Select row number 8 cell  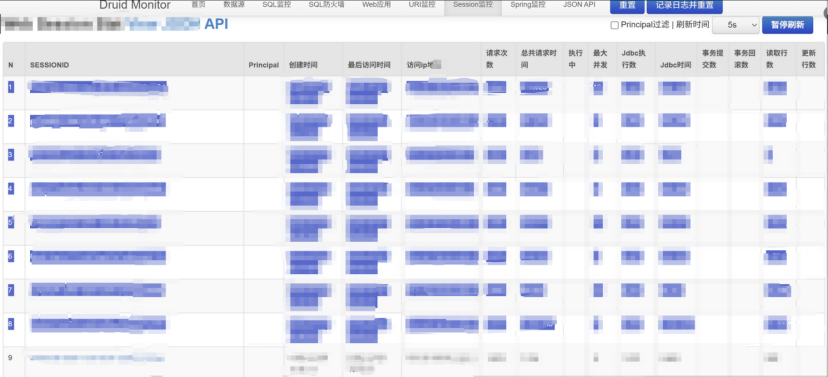click(14, 329)
